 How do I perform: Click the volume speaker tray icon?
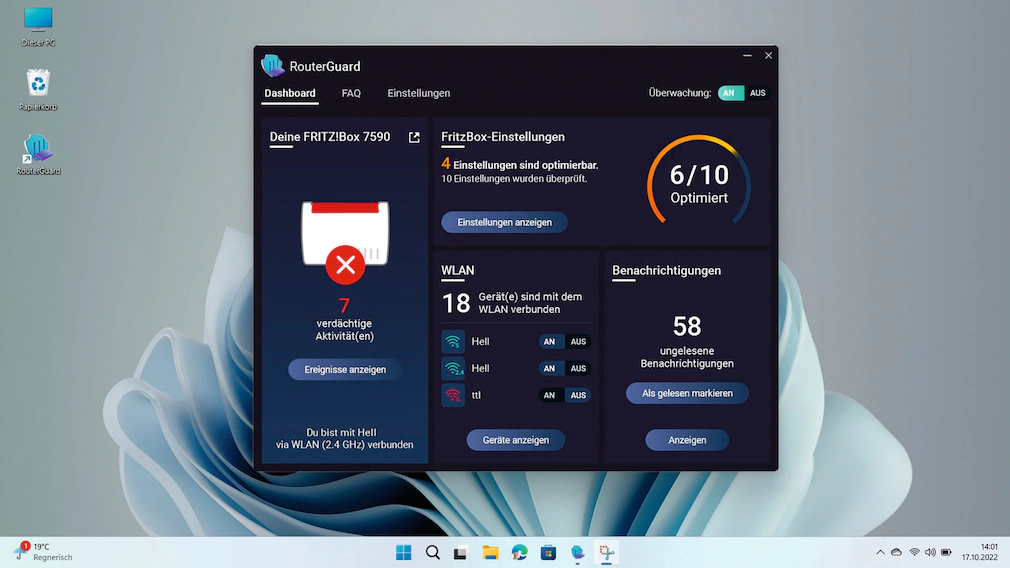pyautogui.click(x=930, y=553)
